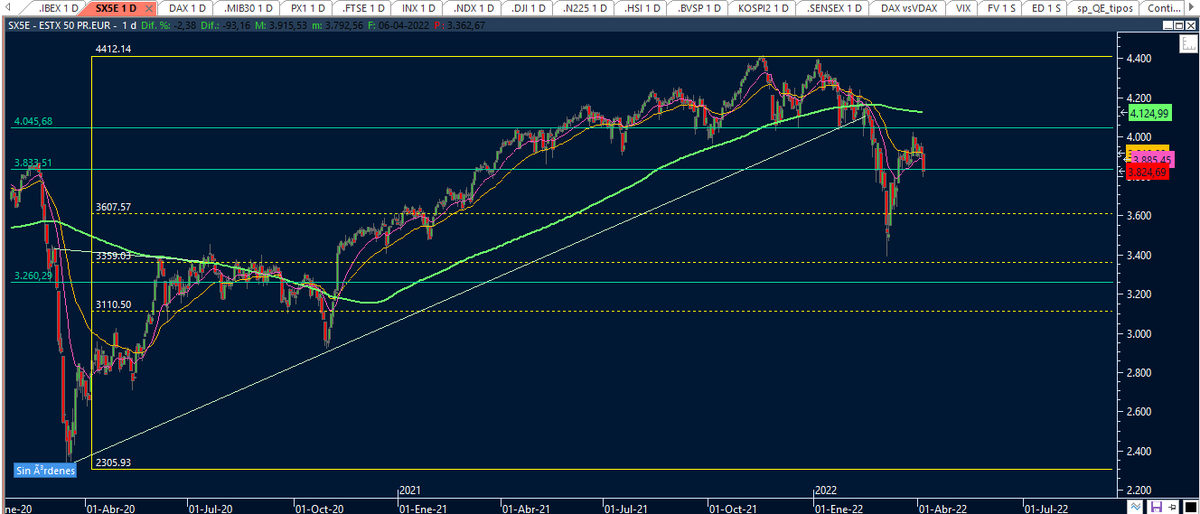1200x514 pixels.
Task: Switch to the .NDX 1 D tab
Action: click(x=475, y=8)
